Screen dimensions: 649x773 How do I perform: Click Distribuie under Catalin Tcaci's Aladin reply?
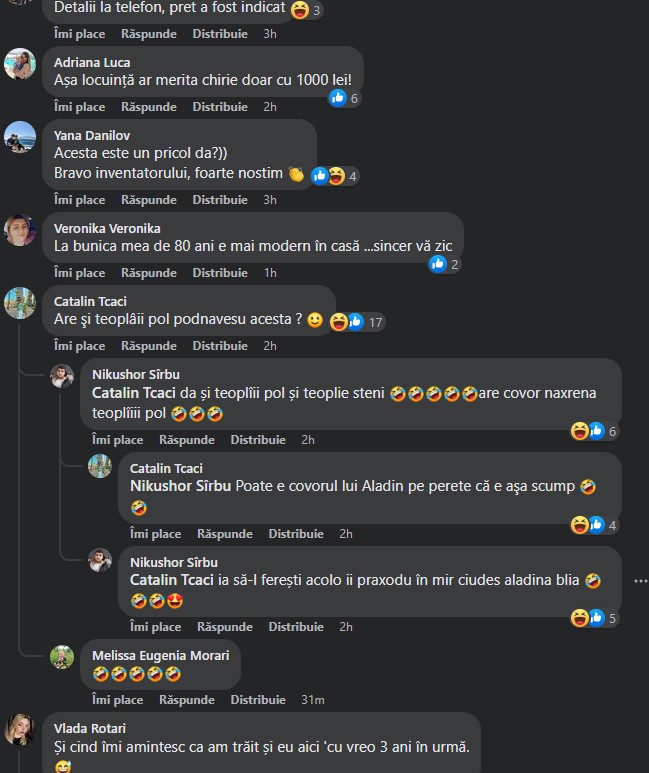click(x=296, y=533)
